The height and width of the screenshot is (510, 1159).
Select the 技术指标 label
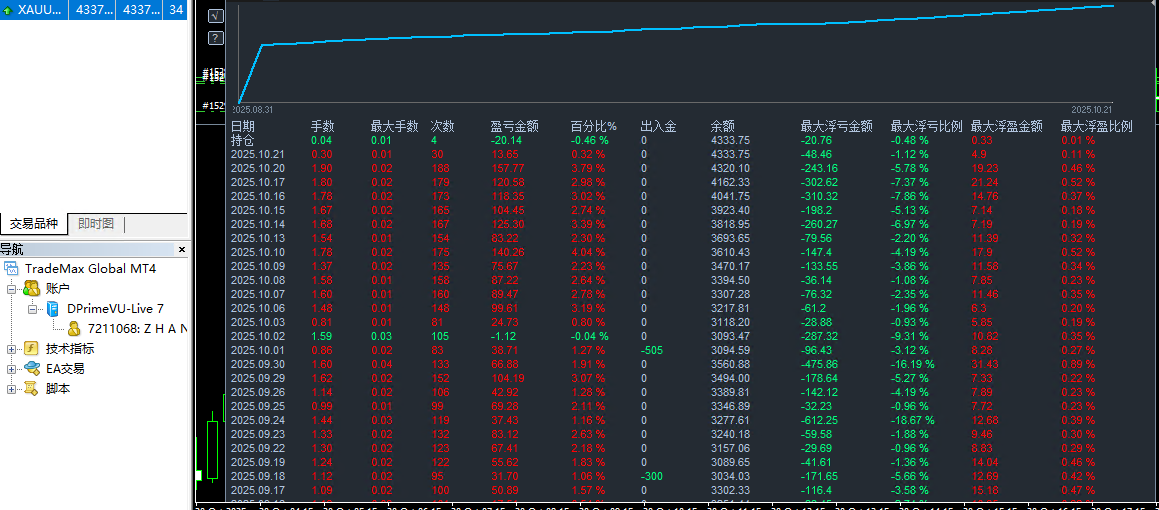point(69,348)
